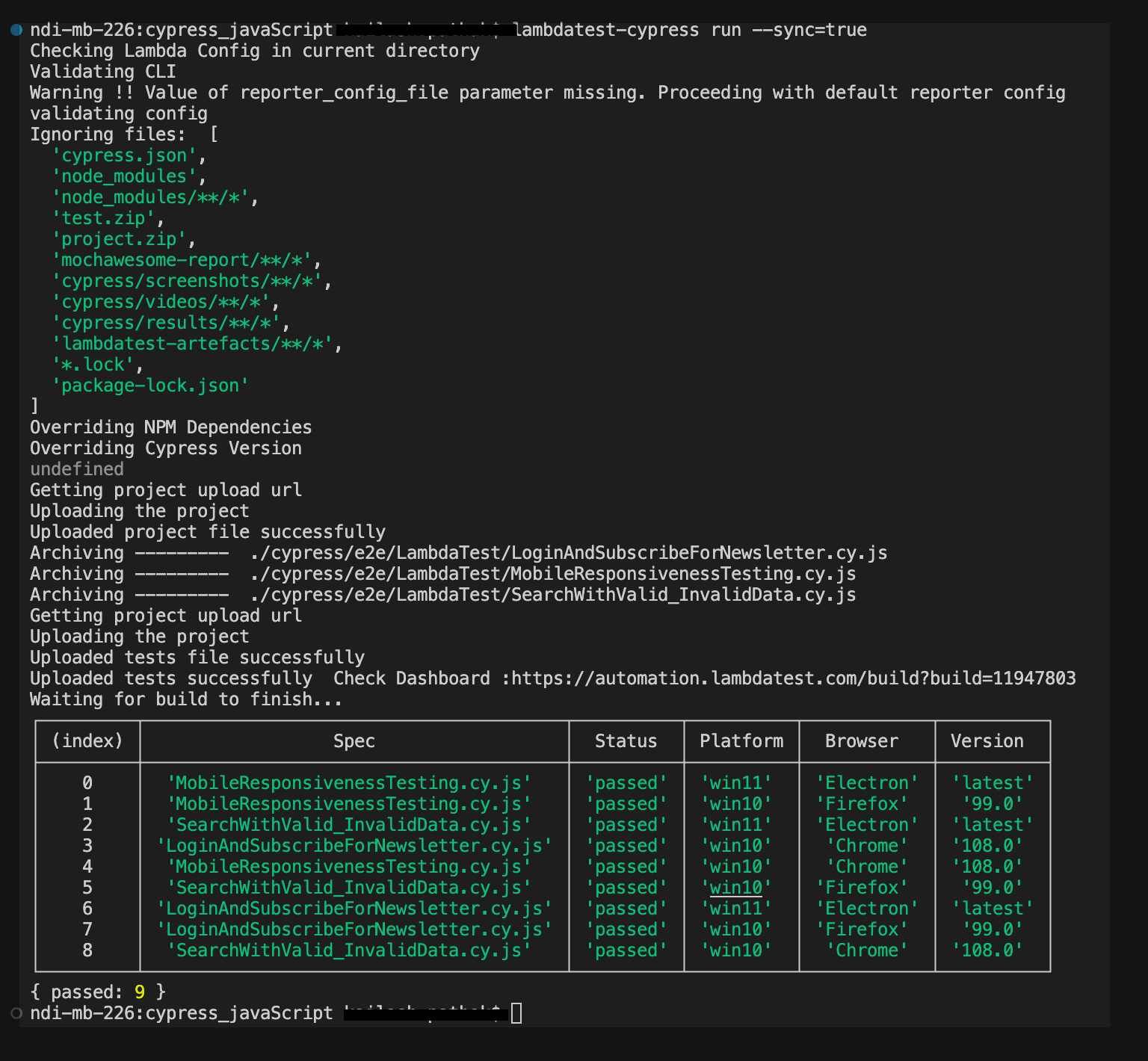Select the Spec column header
Screen dimensions: 1148x1061
pos(354,741)
